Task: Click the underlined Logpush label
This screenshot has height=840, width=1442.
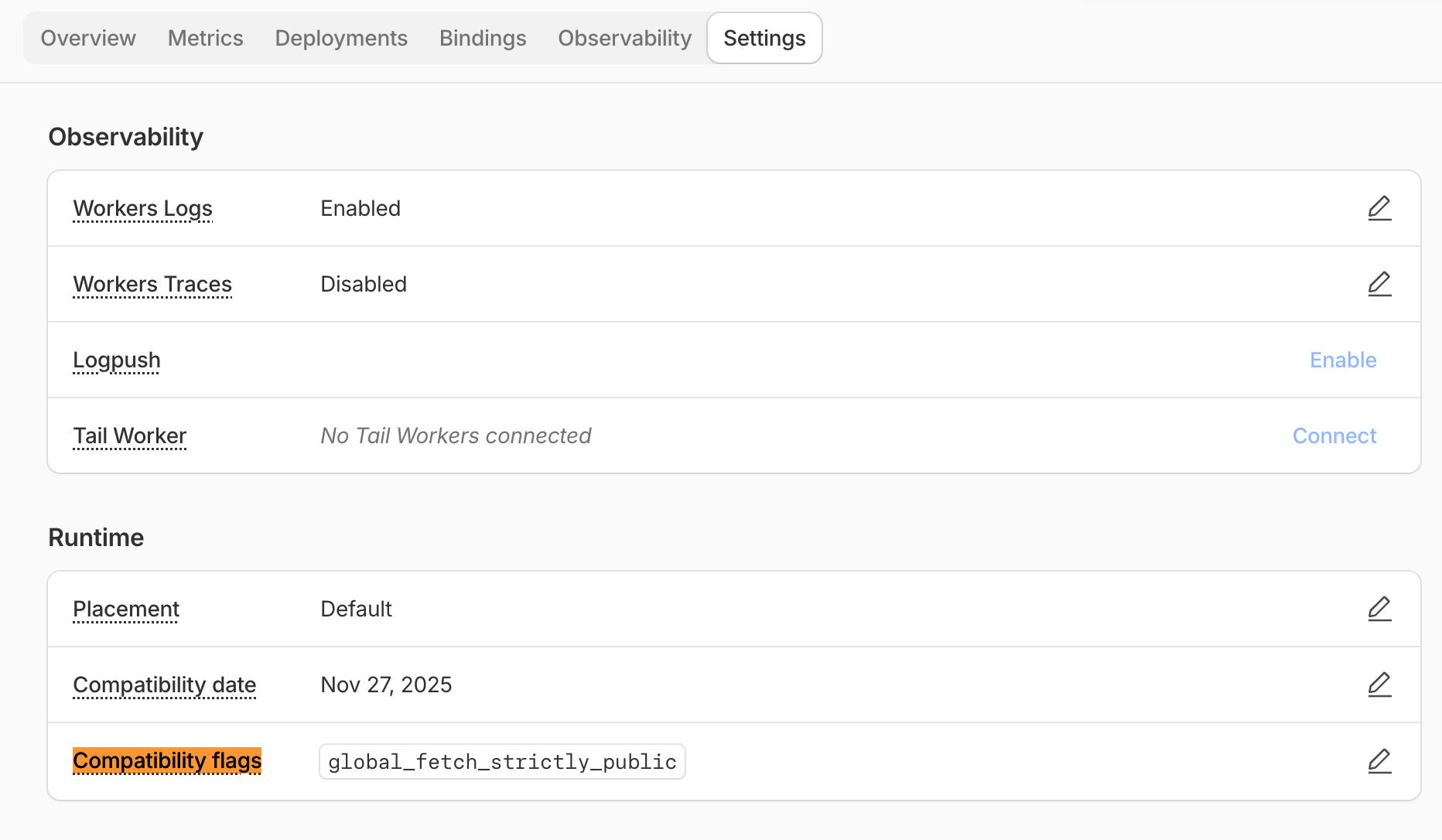Action: pyautogui.click(x=116, y=360)
